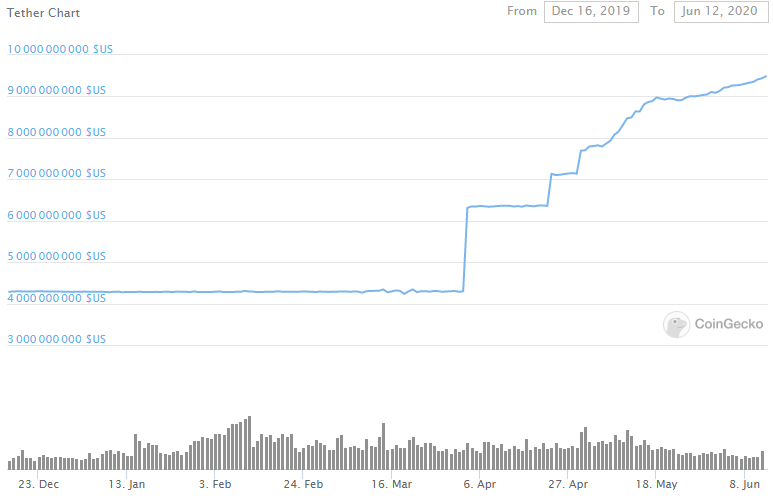Click the 23. Dec date label

[x=38, y=484]
